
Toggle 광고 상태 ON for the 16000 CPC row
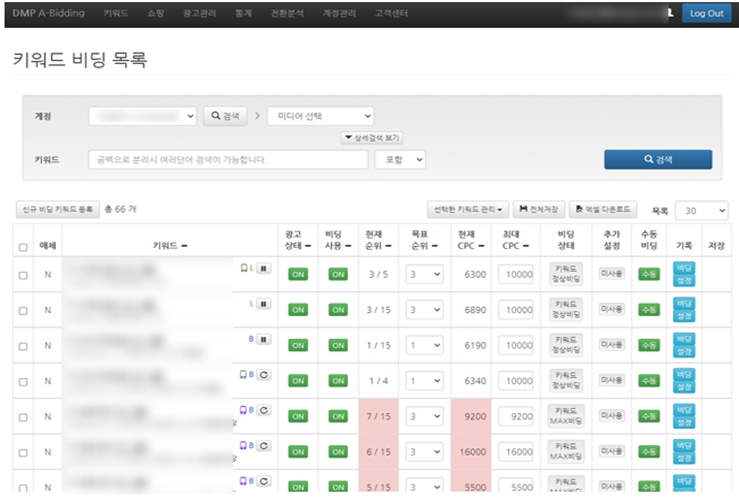coord(298,452)
